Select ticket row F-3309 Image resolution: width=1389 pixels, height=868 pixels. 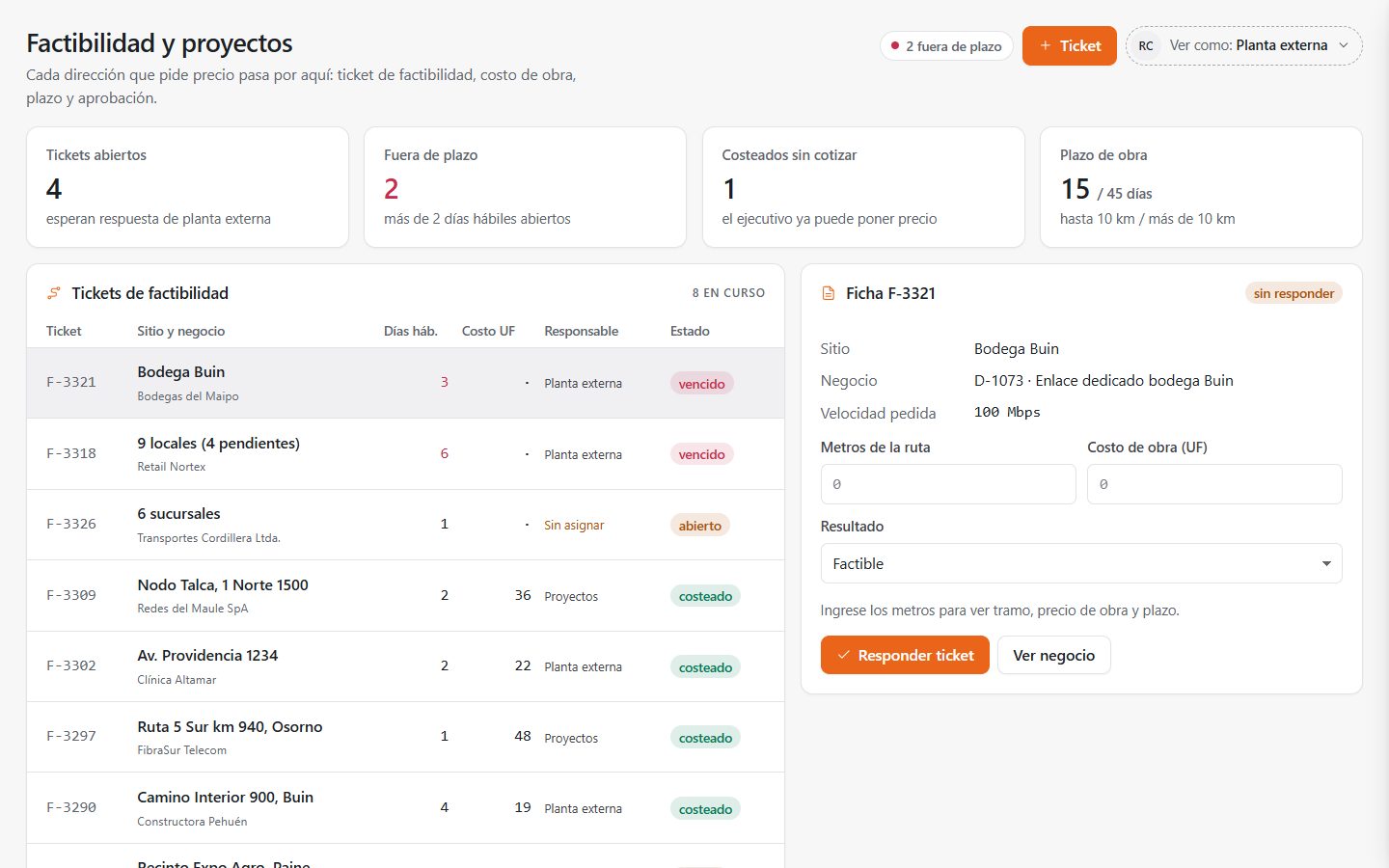coord(405,596)
